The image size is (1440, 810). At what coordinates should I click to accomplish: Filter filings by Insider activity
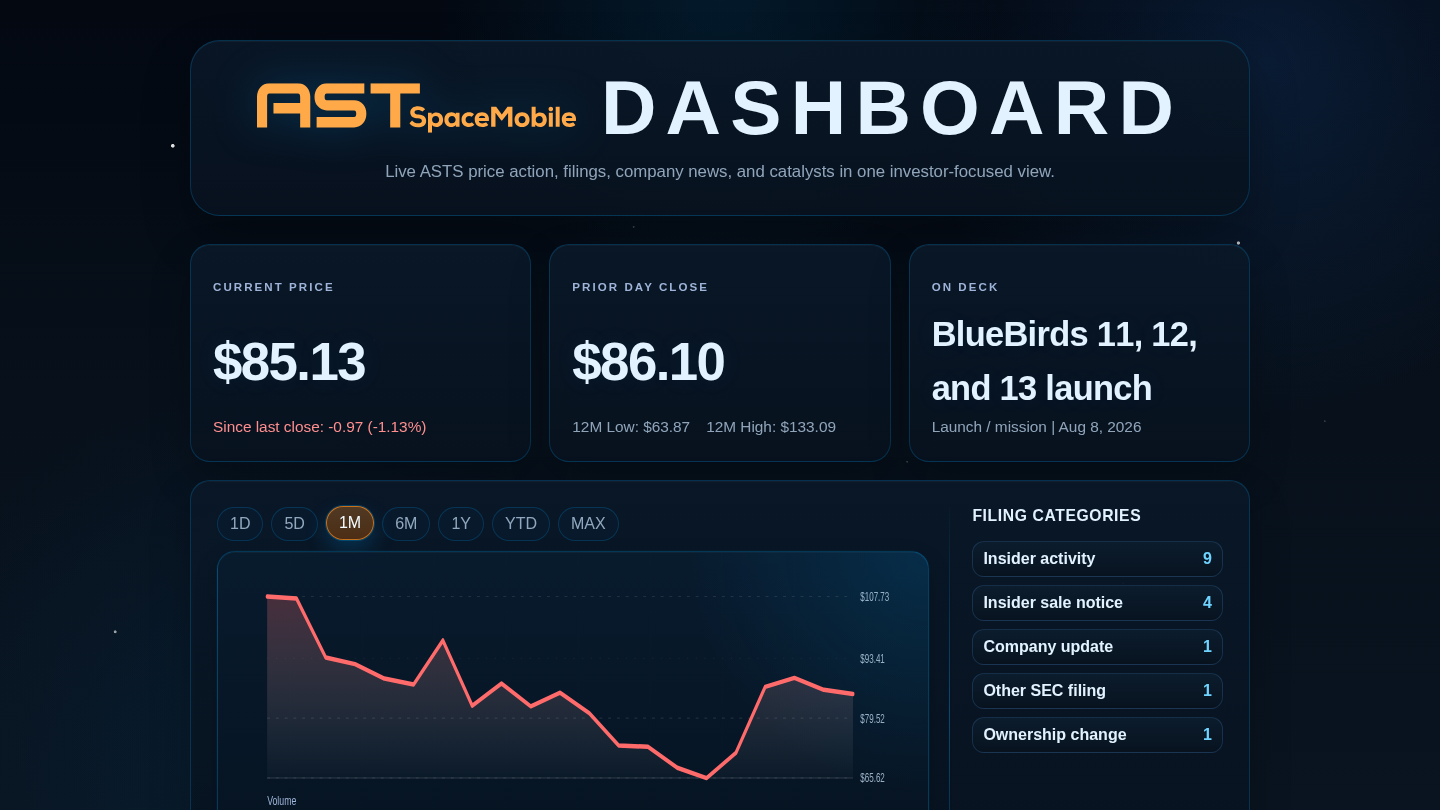pos(1097,559)
